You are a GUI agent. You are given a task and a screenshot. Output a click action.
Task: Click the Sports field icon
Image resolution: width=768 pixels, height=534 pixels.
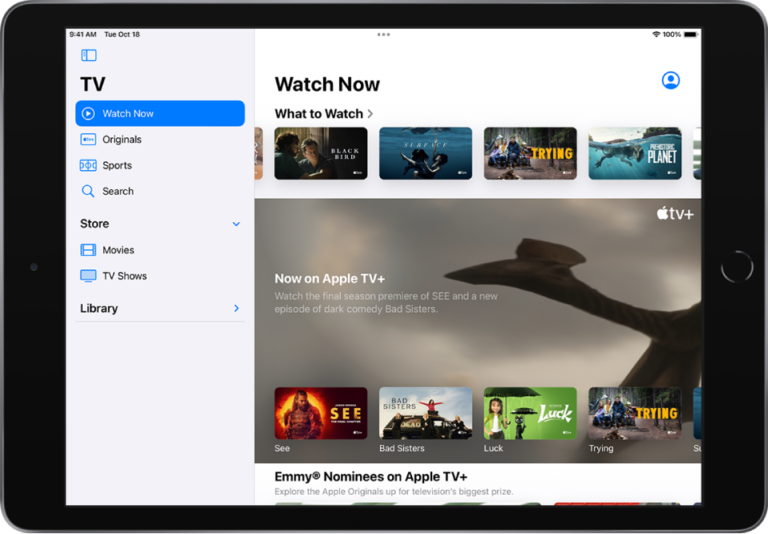88,166
